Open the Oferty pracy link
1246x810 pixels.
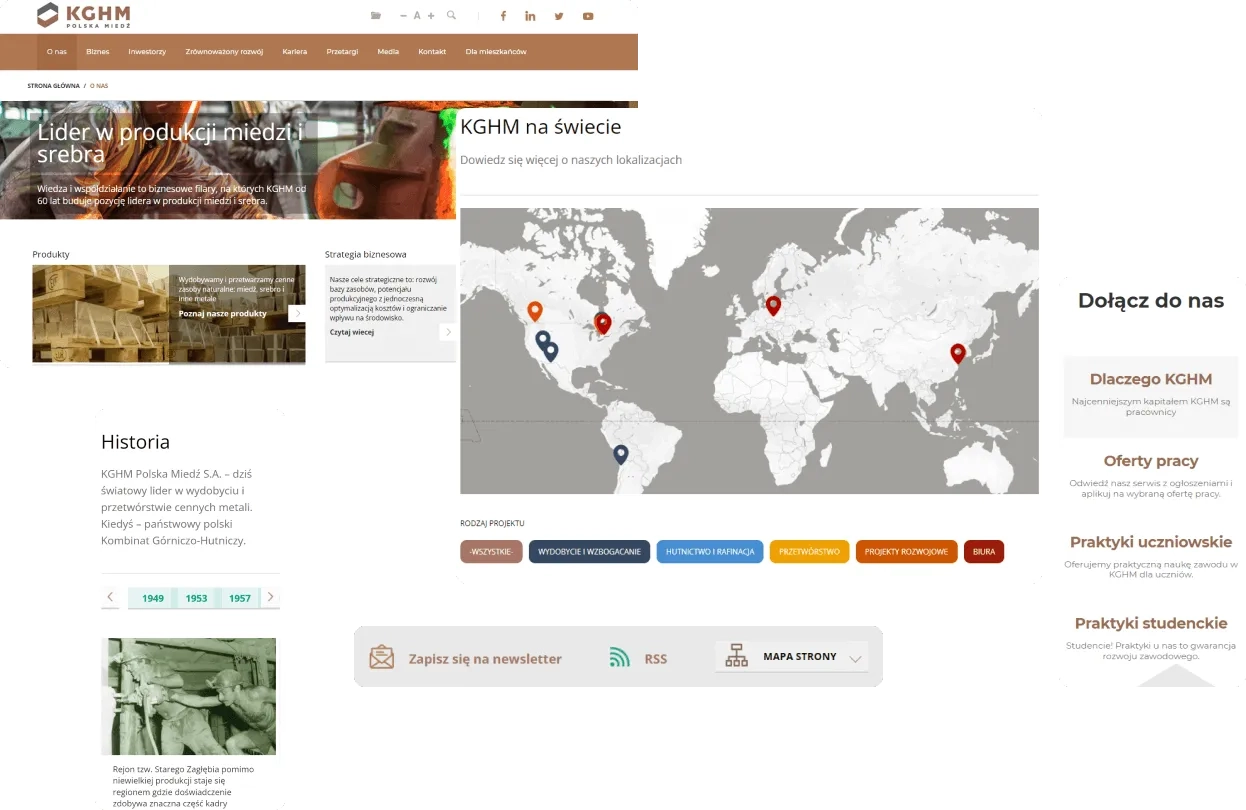(1150, 461)
